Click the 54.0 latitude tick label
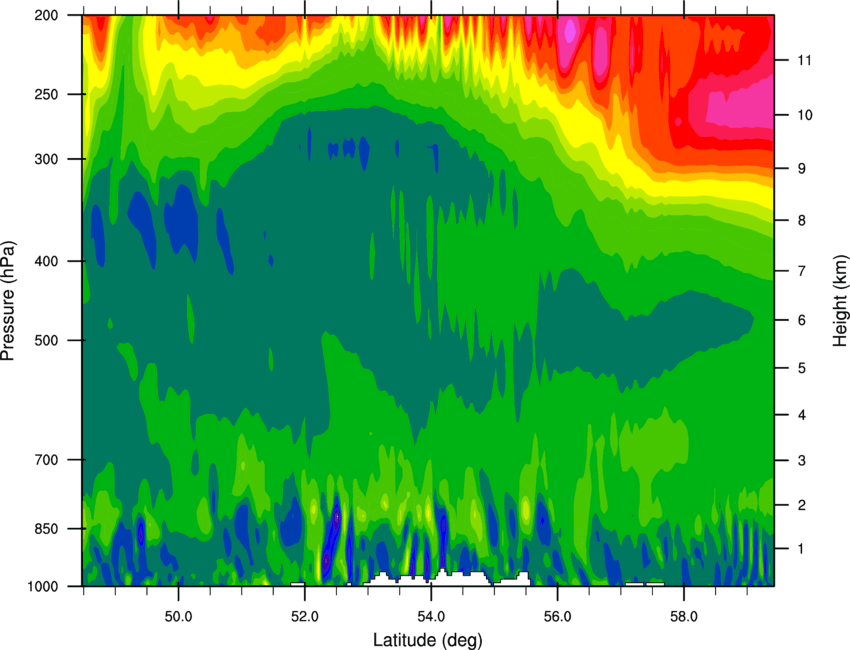 click(x=431, y=617)
